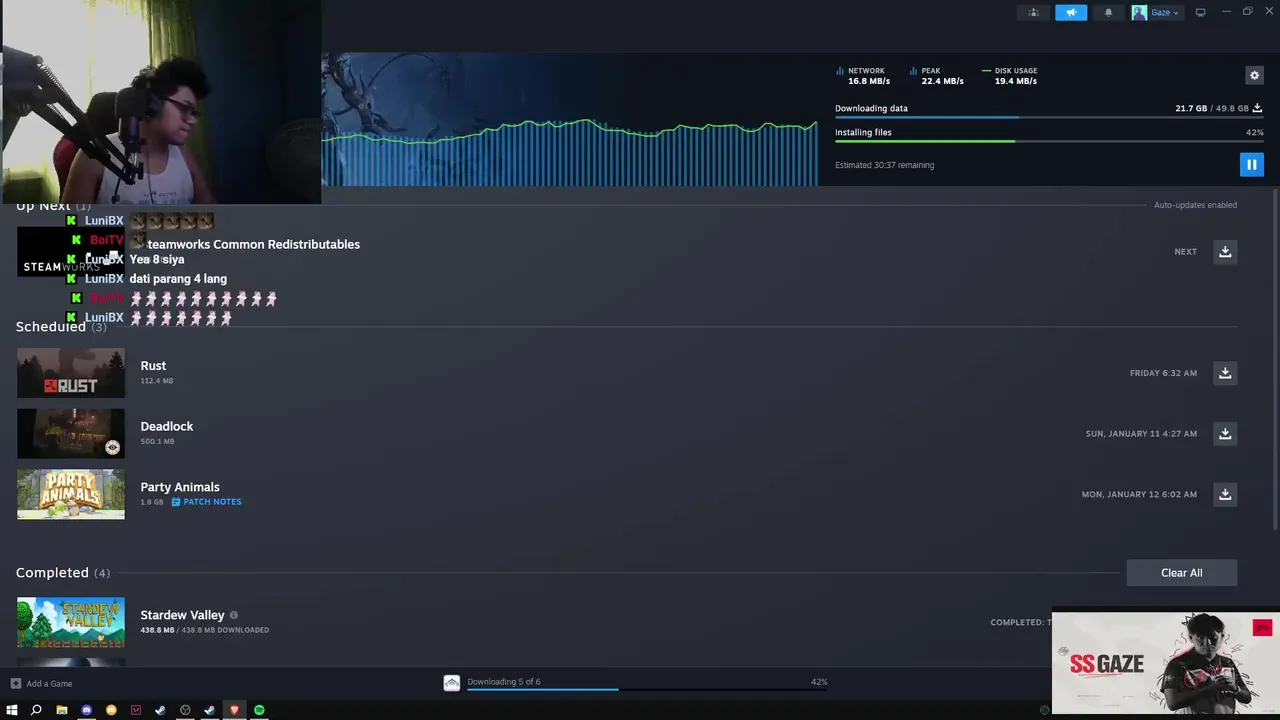This screenshot has height=720, width=1280.
Task: Click the PEAK 22.4 MB/s stat
Action: coord(937,76)
